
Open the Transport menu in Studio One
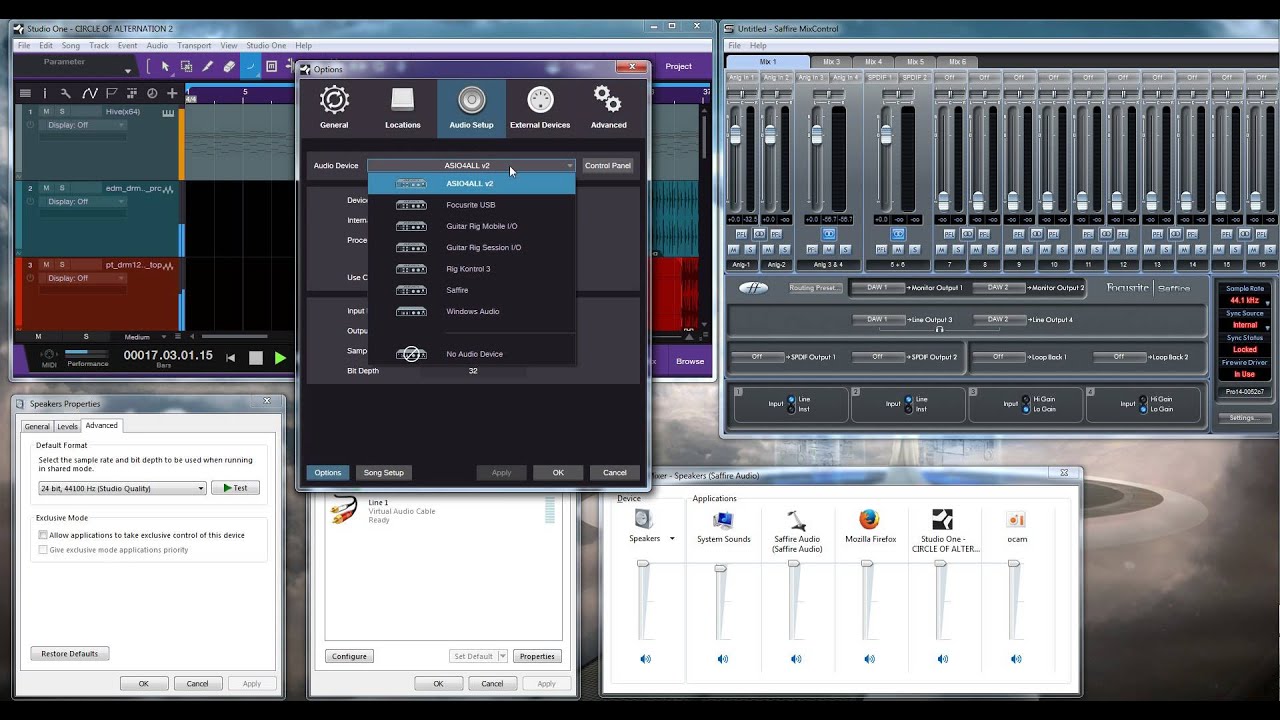point(194,45)
